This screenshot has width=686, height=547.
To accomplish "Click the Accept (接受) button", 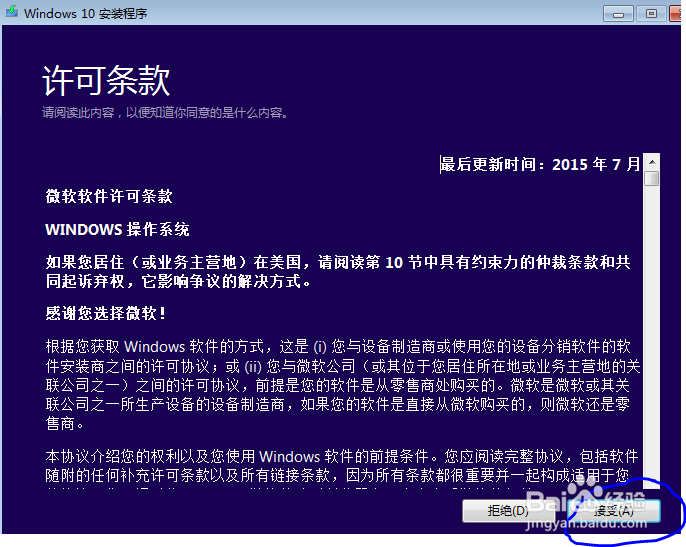I will [x=613, y=511].
